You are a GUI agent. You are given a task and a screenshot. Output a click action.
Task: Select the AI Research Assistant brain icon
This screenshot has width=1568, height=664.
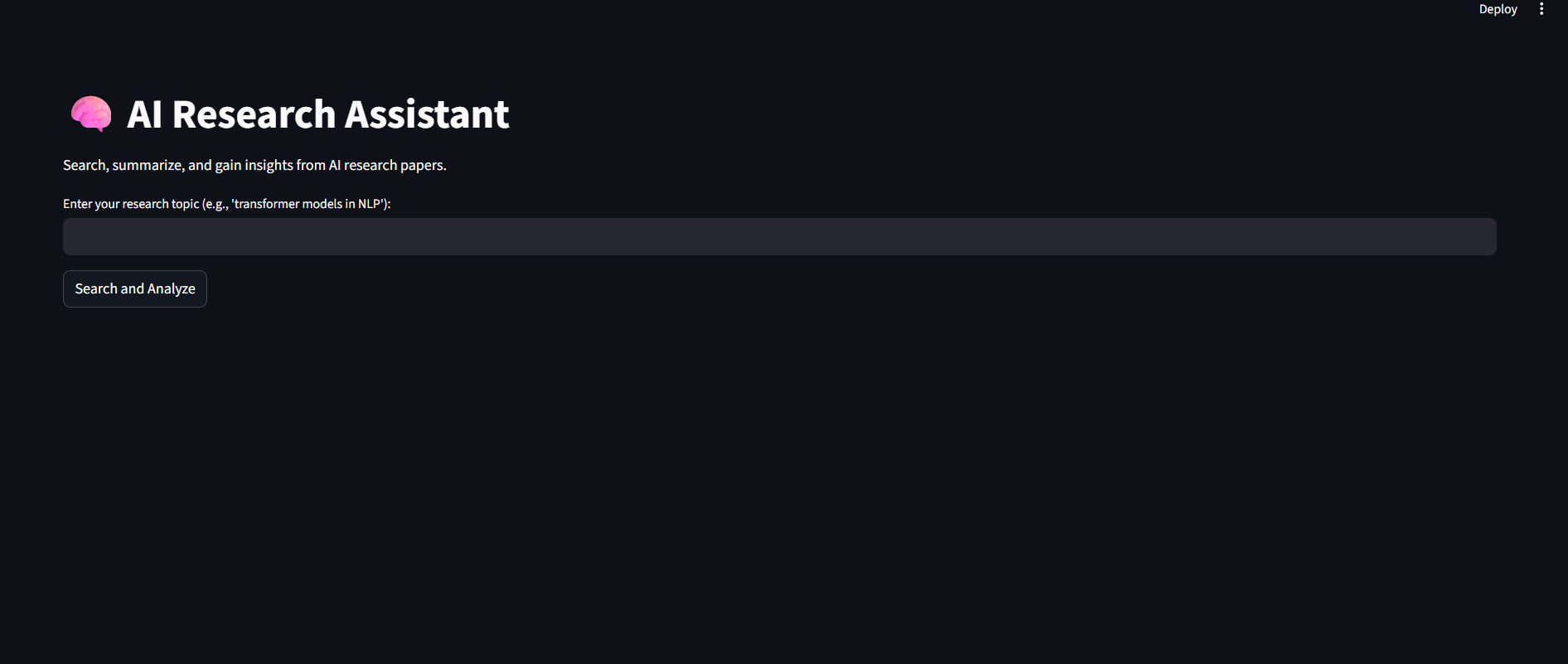(90, 114)
